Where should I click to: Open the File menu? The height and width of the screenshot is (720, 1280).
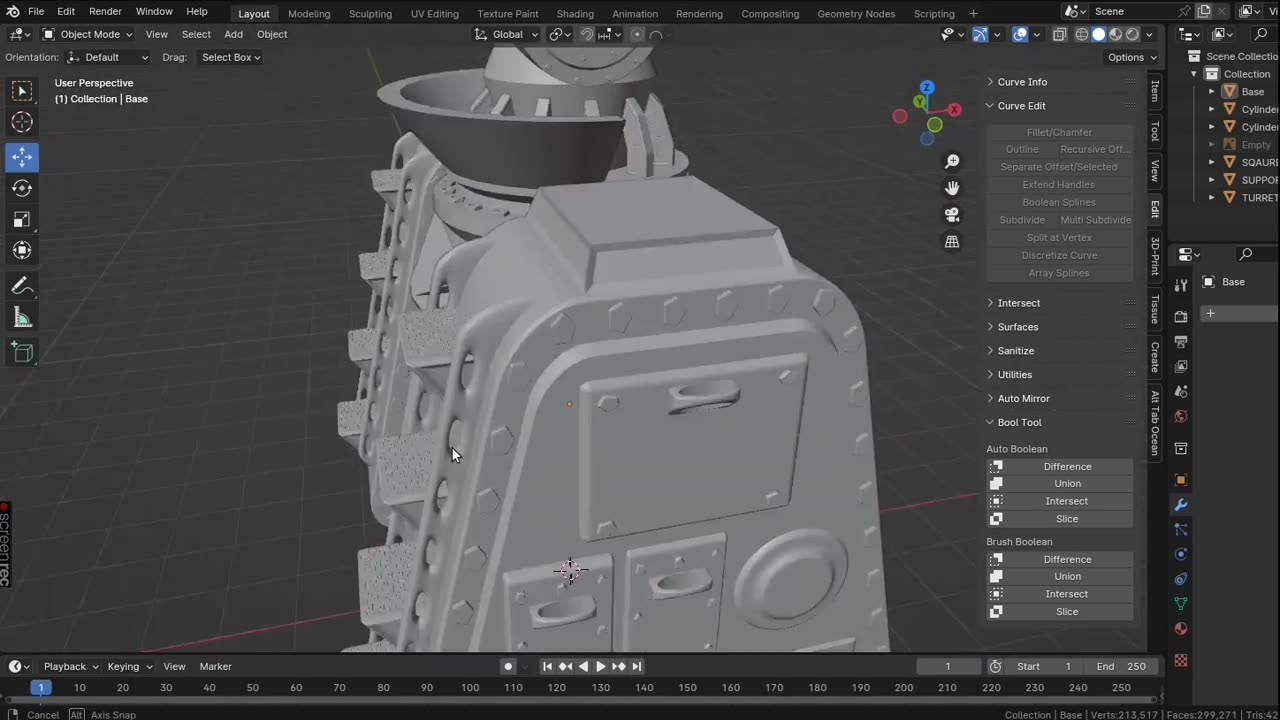point(36,11)
